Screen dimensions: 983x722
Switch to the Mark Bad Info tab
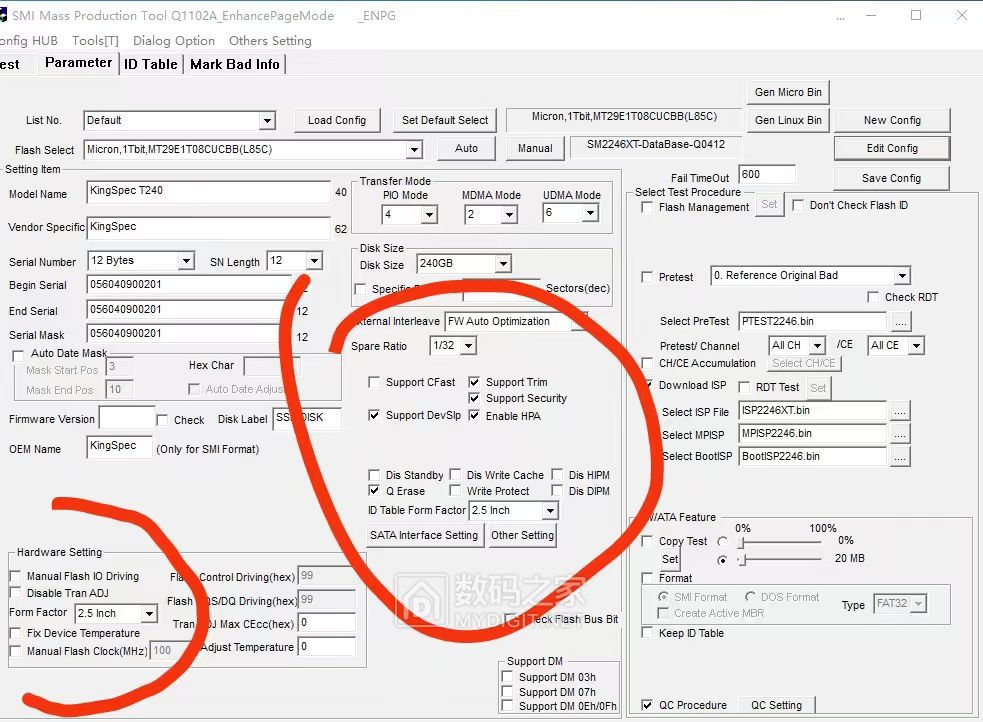pos(234,64)
